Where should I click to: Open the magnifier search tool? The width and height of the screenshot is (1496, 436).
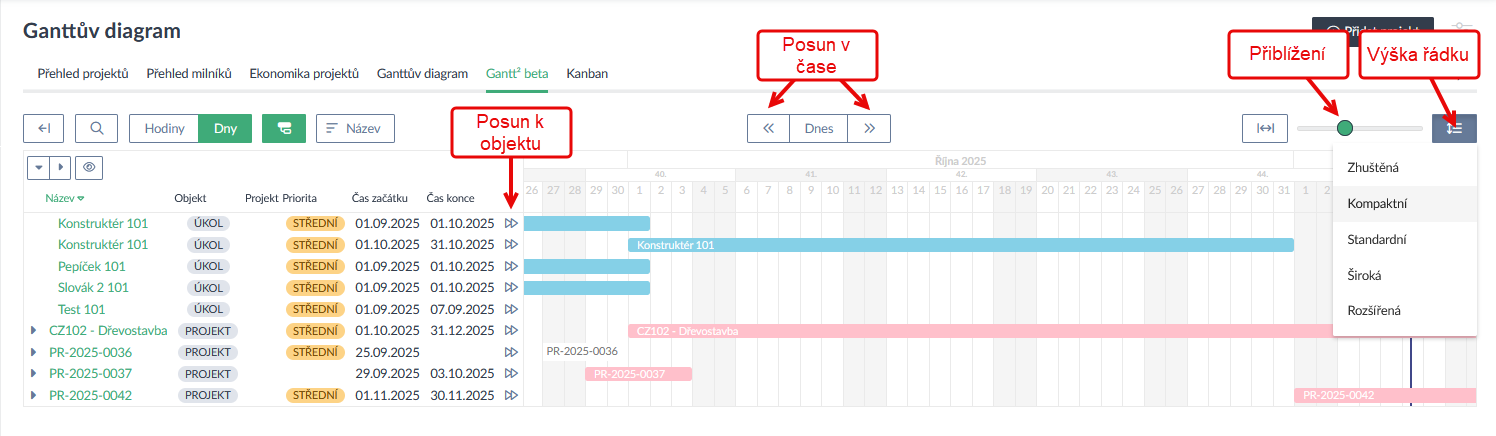pyautogui.click(x=96, y=128)
